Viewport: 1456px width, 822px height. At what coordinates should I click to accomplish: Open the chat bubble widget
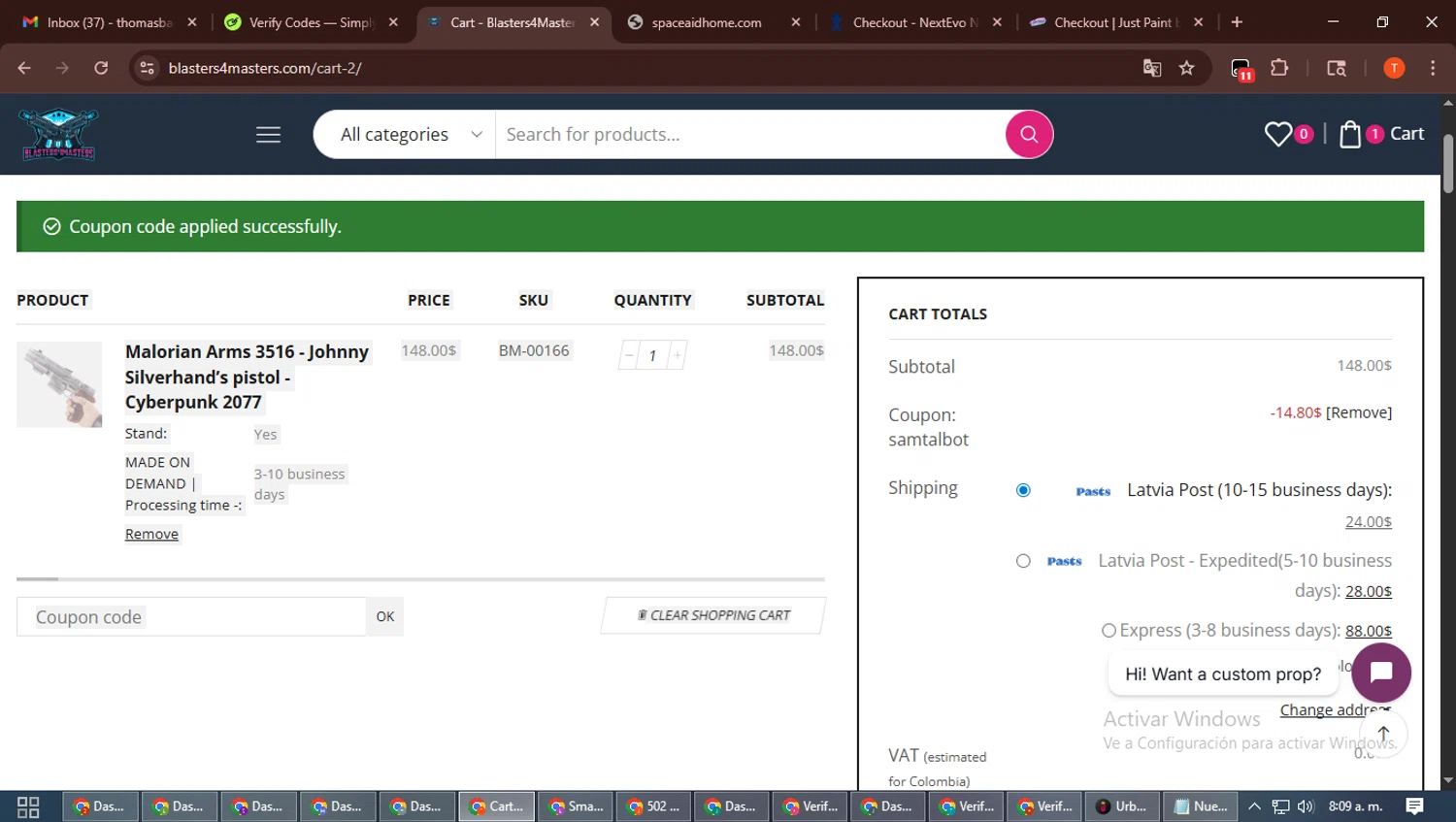1381,673
